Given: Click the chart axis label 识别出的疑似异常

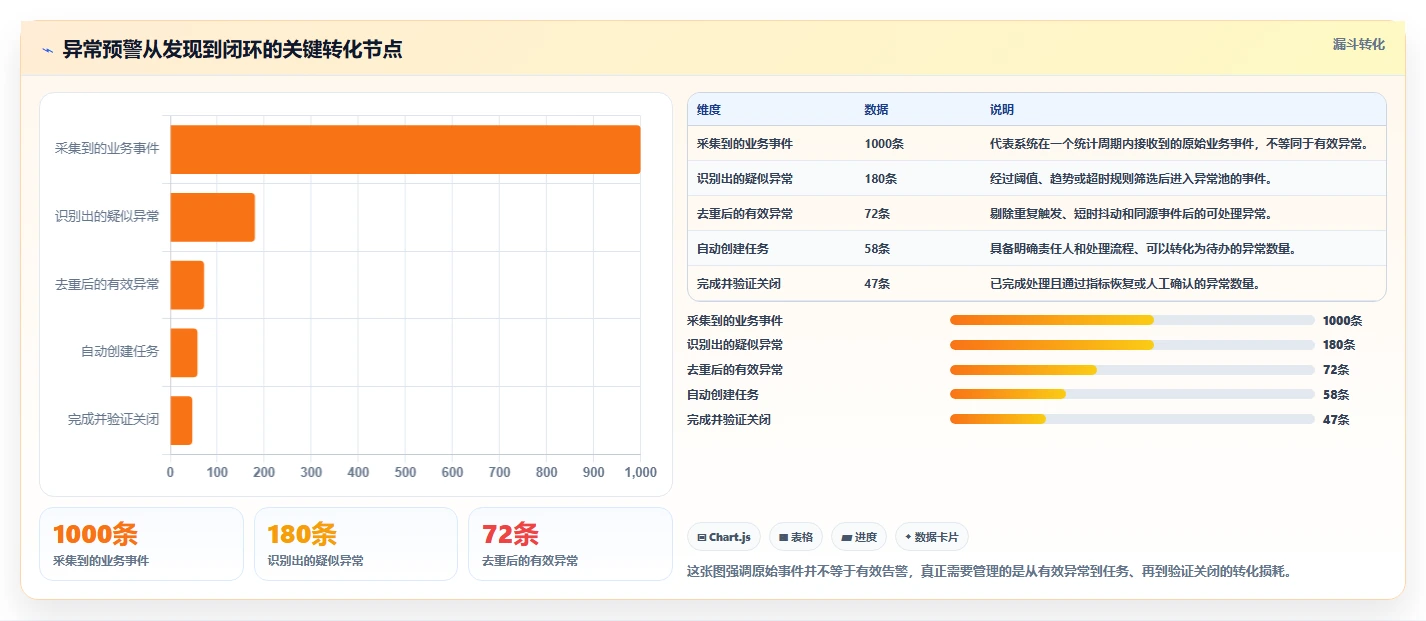Looking at the screenshot, I should point(107,216).
